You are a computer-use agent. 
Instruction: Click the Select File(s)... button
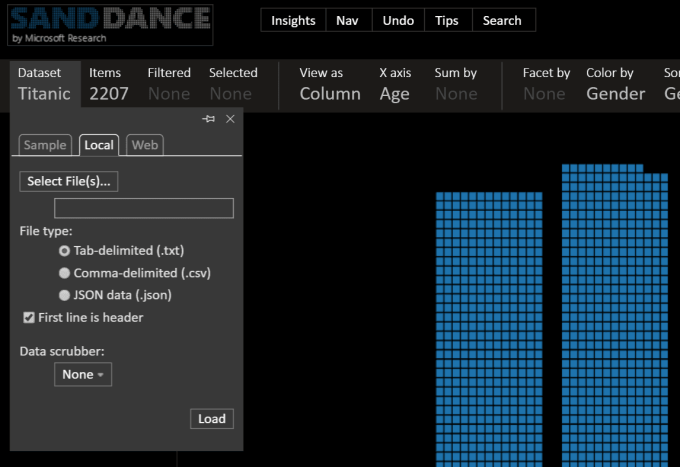coord(69,181)
